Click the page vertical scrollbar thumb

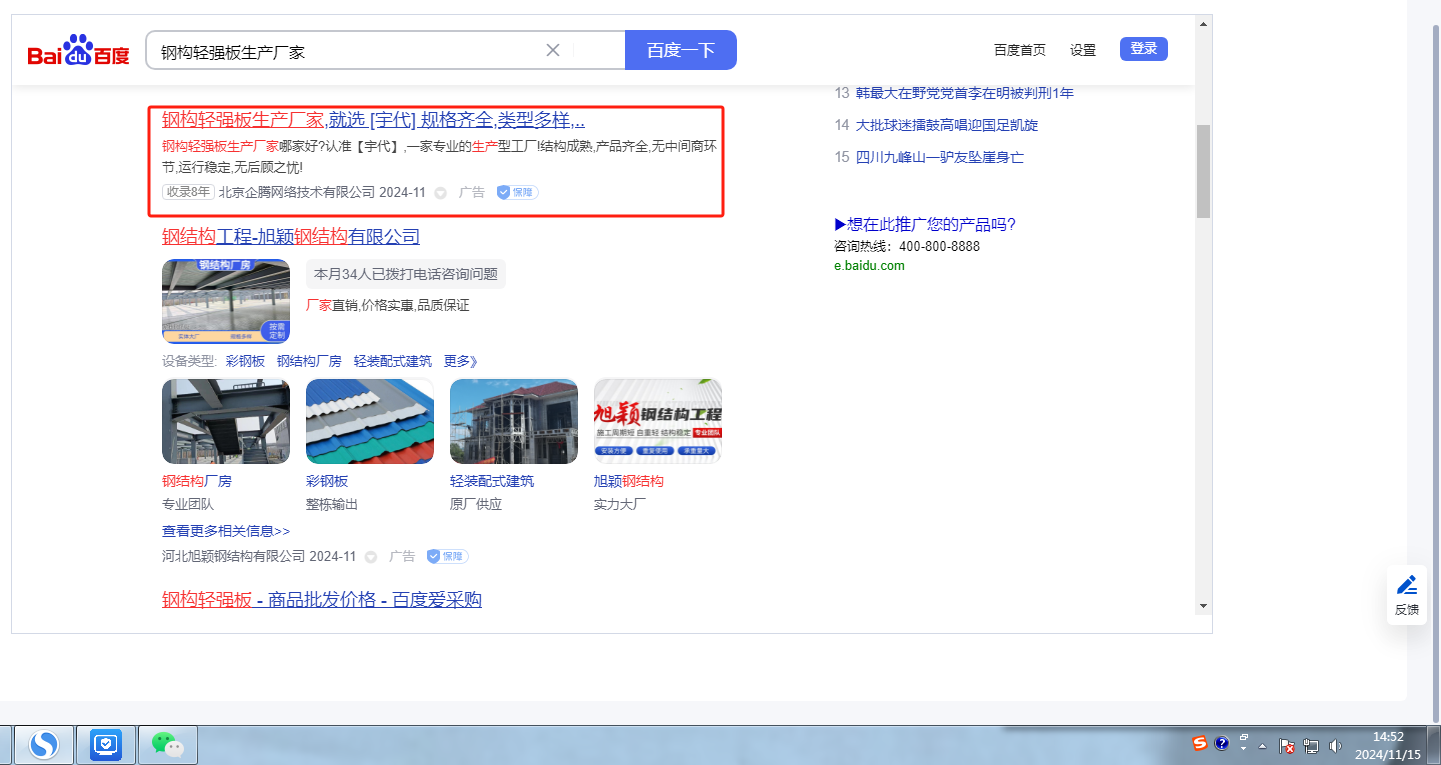tap(1203, 170)
